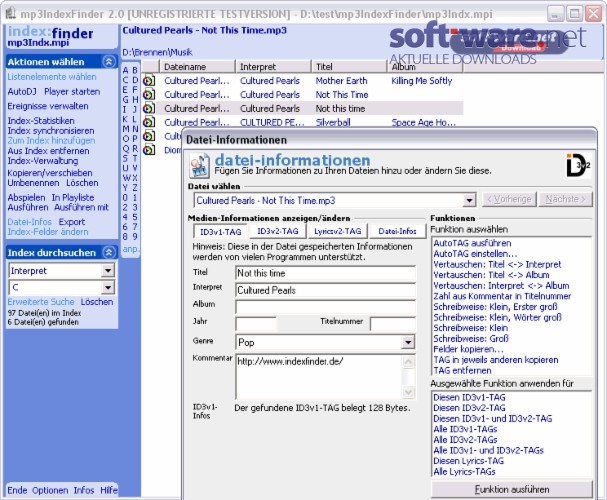The height and width of the screenshot is (500, 607).
Task: Click the Vorherige button
Action: pyautogui.click(x=509, y=199)
